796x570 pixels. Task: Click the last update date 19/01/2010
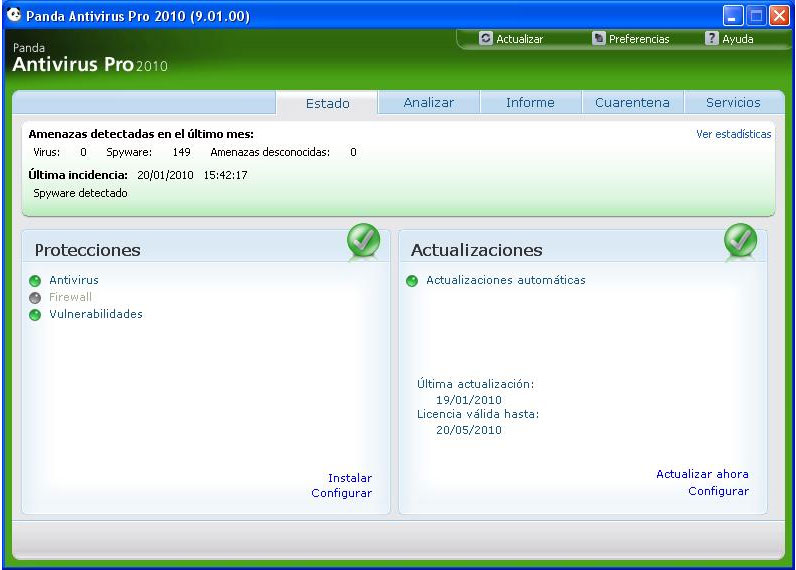point(469,399)
